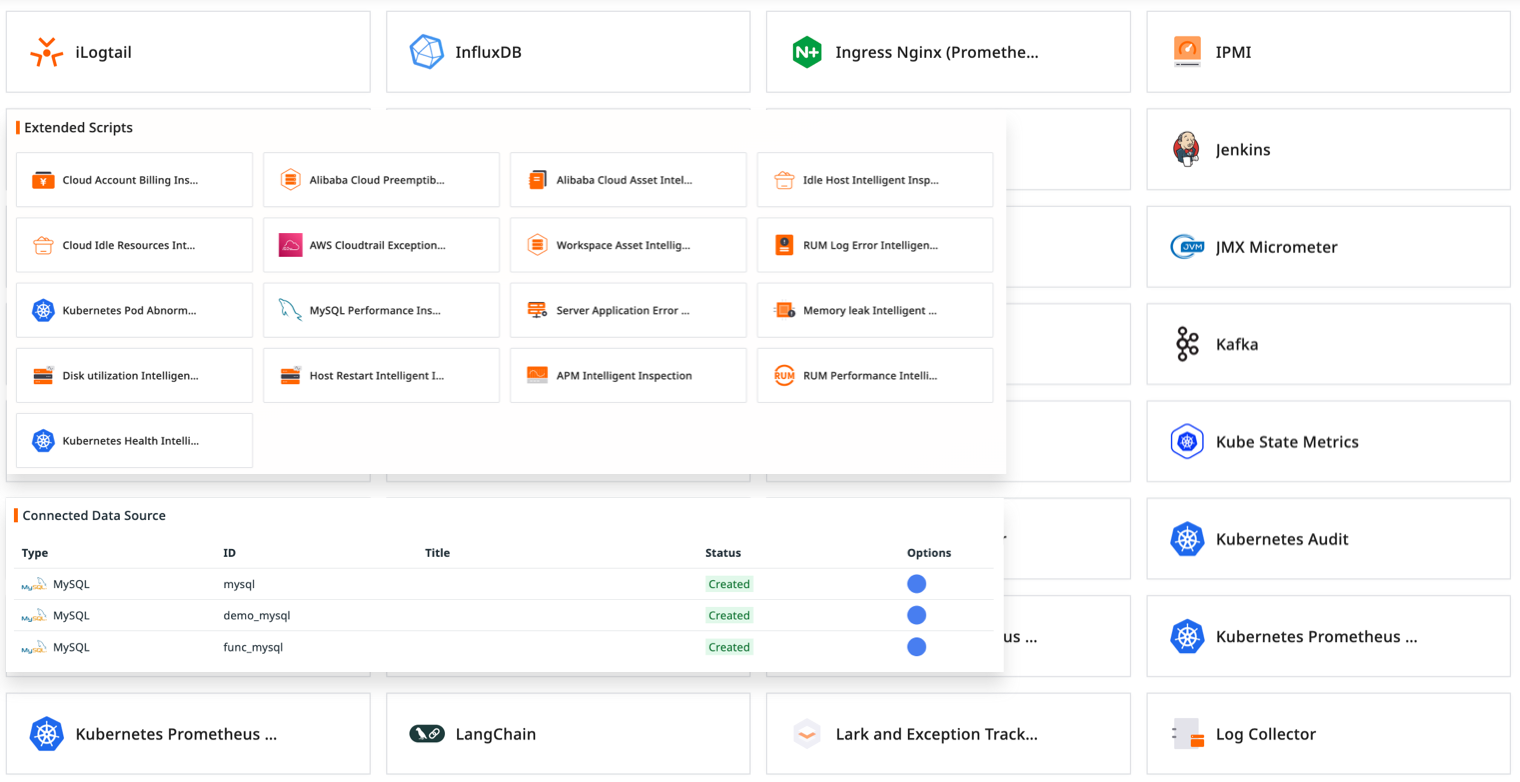
Task: Click the 'Jenkins' card label
Action: (1243, 150)
